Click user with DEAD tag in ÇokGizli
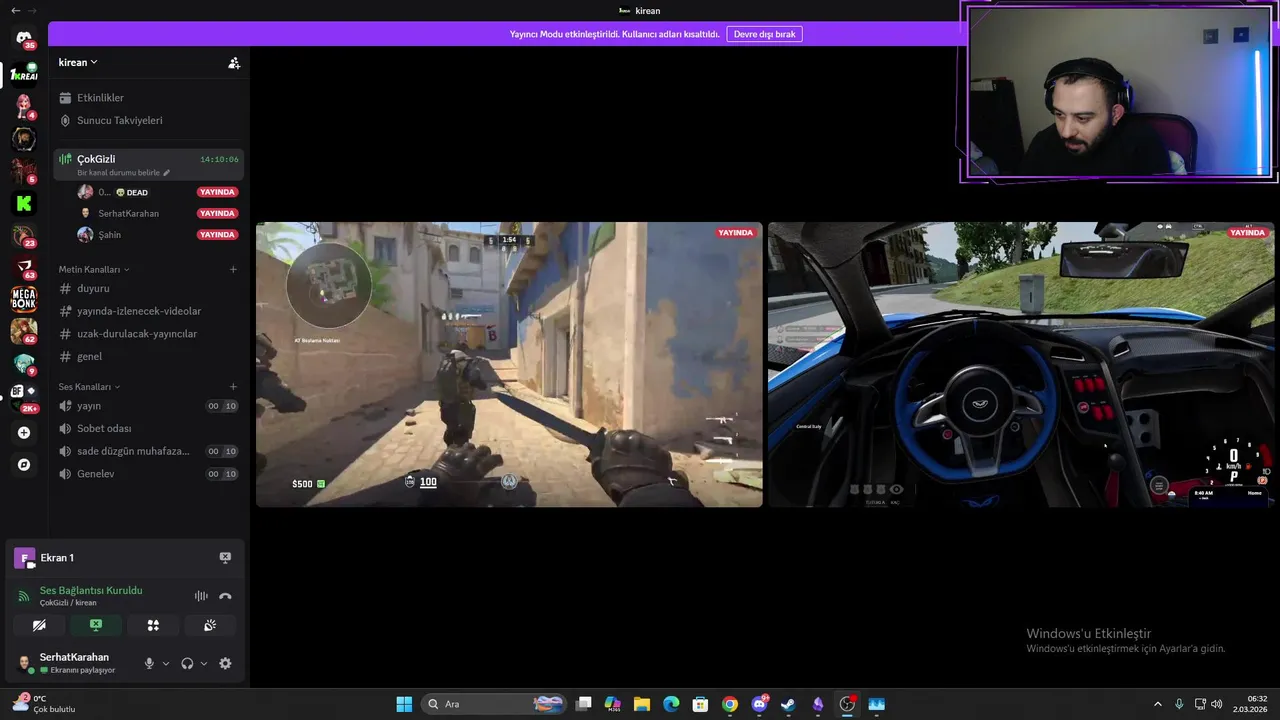Image resolution: width=1280 pixels, height=720 pixels. 158,192
